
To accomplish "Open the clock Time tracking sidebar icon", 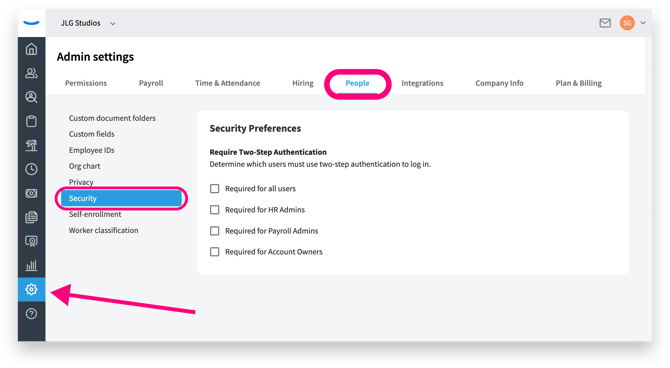I will pos(31,169).
